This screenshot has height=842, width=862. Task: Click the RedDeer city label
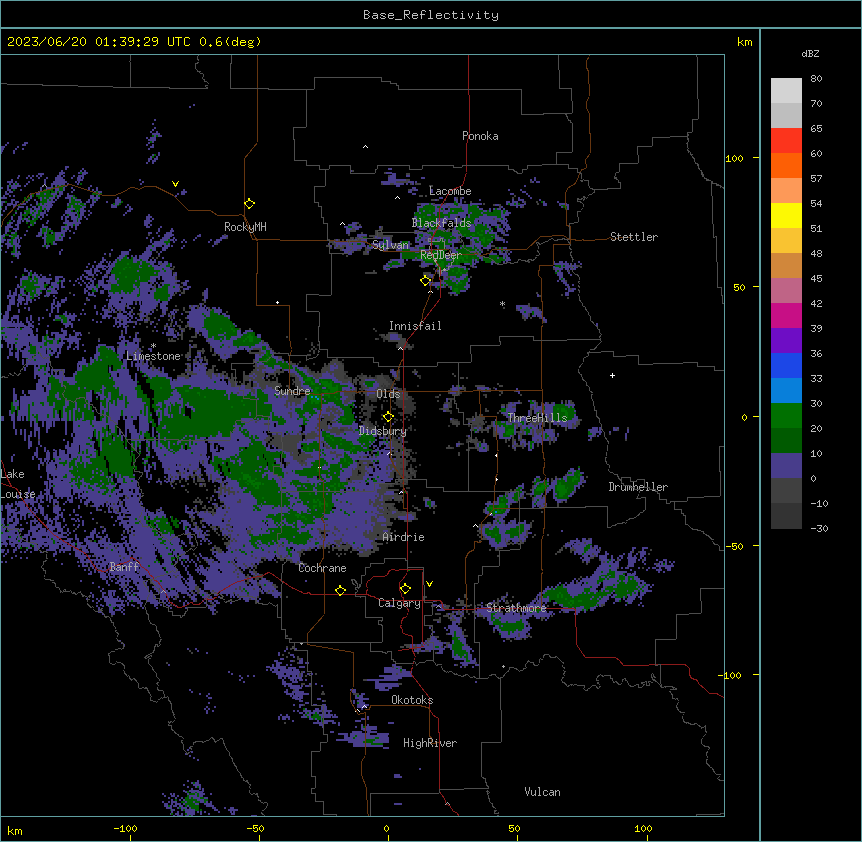pos(441,255)
